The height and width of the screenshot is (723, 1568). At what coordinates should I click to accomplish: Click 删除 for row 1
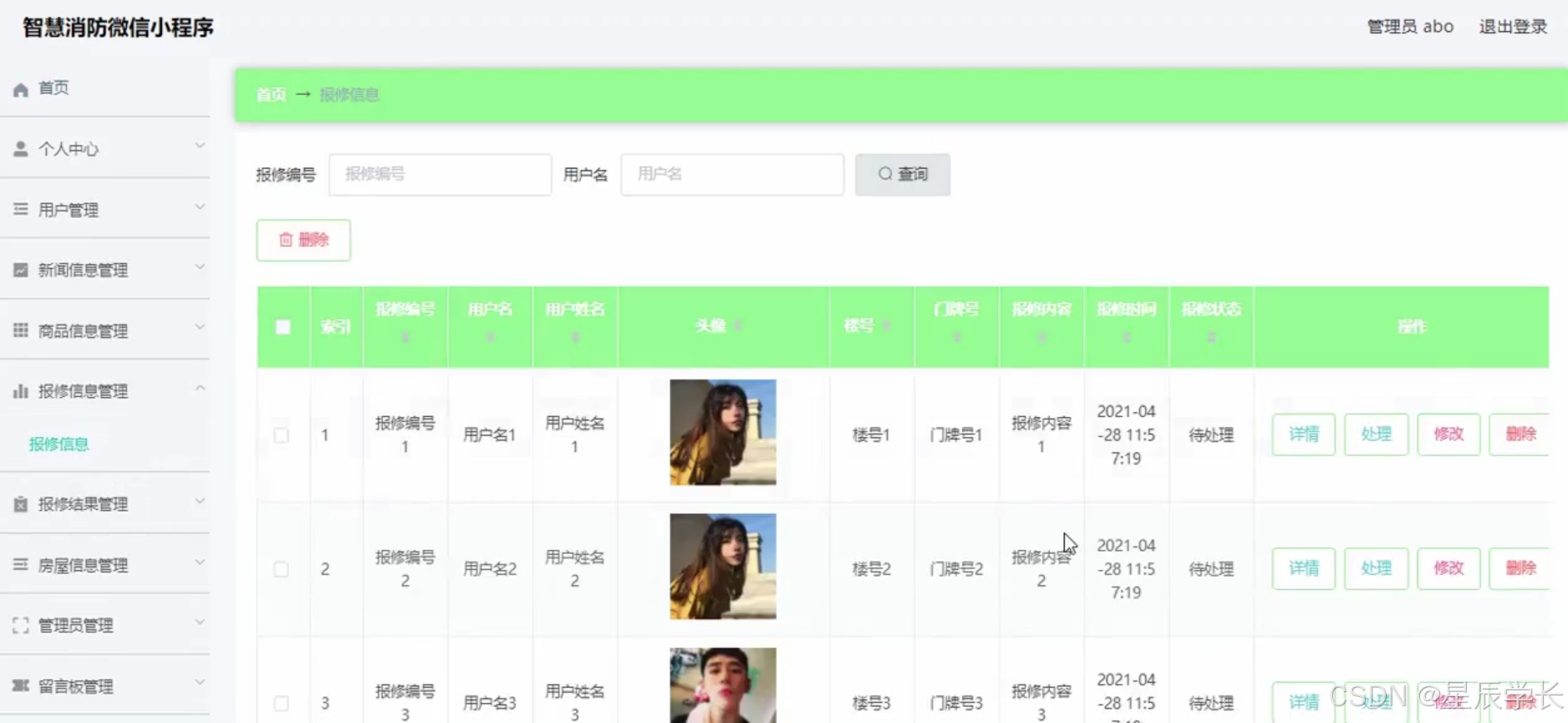1520,434
